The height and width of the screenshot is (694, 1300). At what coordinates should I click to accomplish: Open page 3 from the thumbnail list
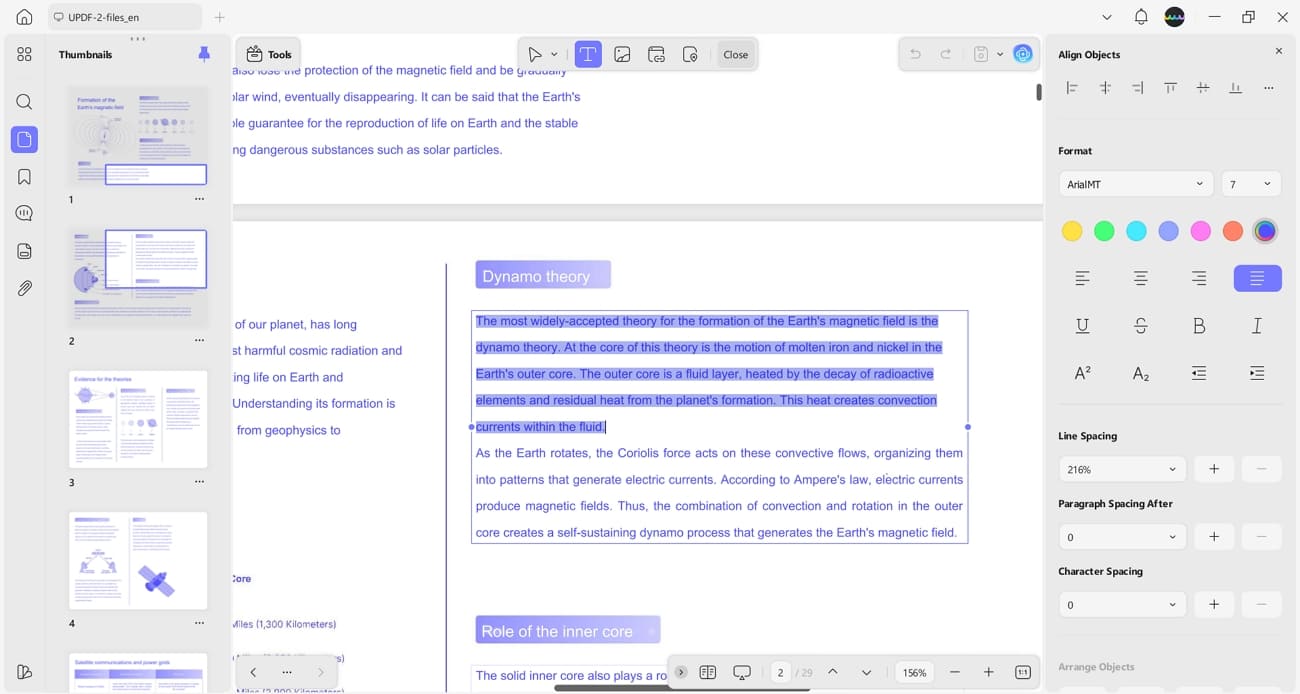click(x=138, y=419)
